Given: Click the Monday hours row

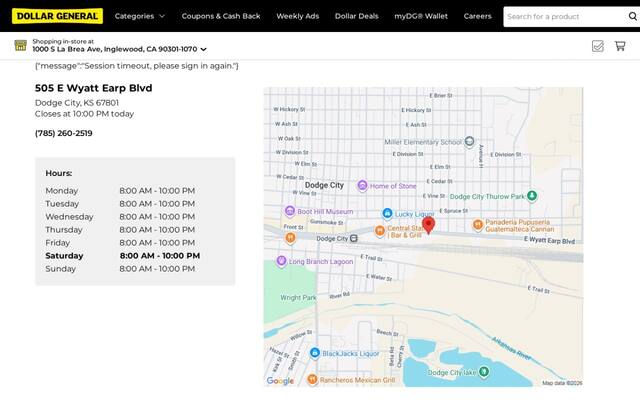Looking at the screenshot, I should pos(120,191).
